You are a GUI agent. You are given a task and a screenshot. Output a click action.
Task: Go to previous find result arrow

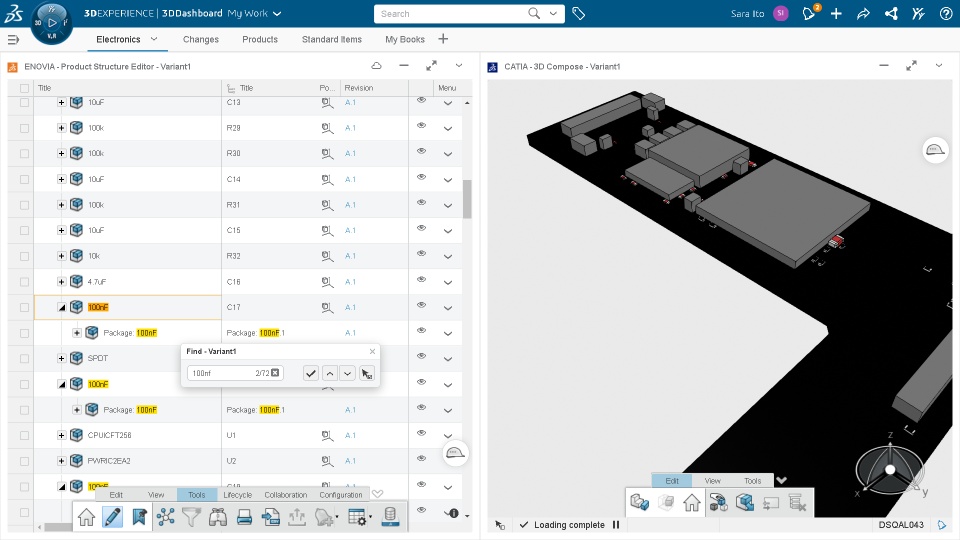click(x=329, y=373)
